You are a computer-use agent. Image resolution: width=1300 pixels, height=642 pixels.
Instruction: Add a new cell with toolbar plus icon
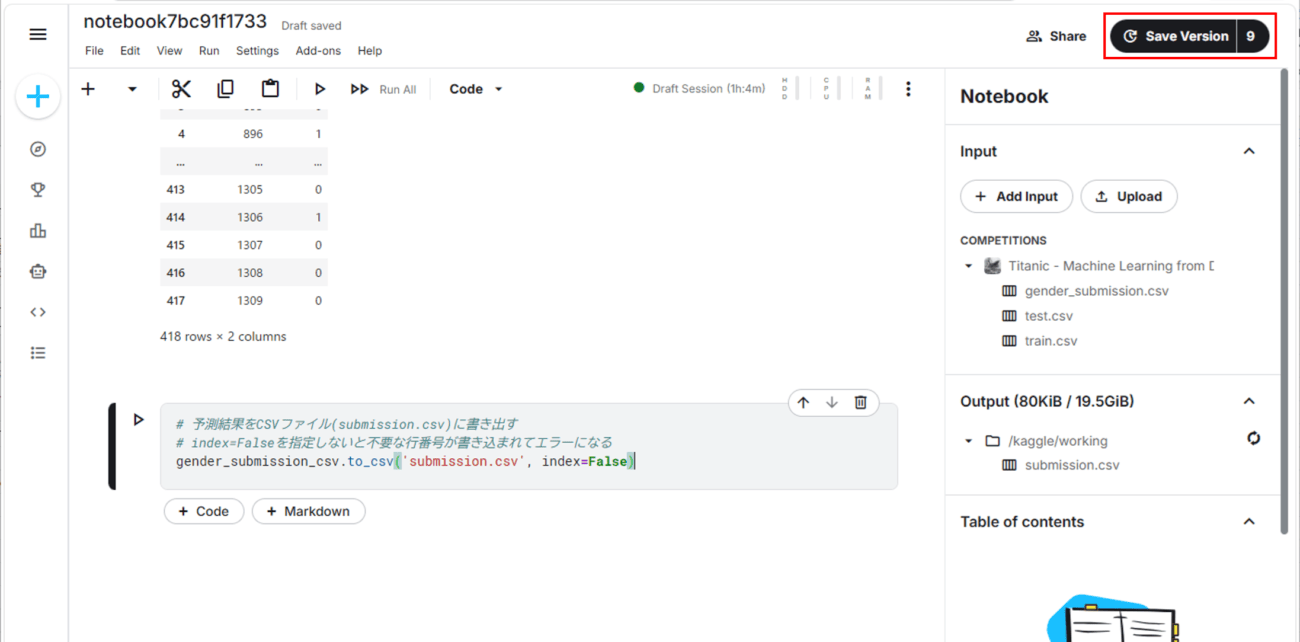pos(88,89)
